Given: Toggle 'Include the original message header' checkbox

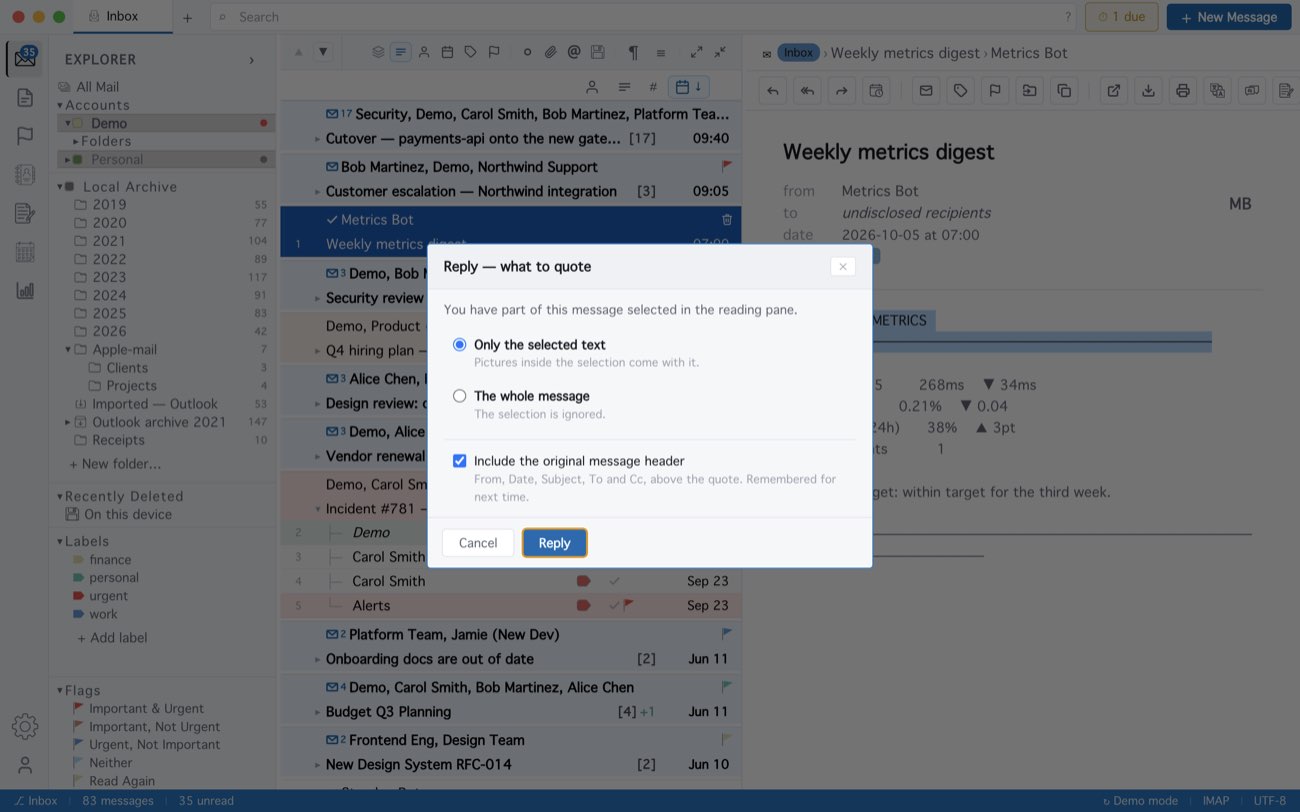Looking at the screenshot, I should (x=459, y=461).
